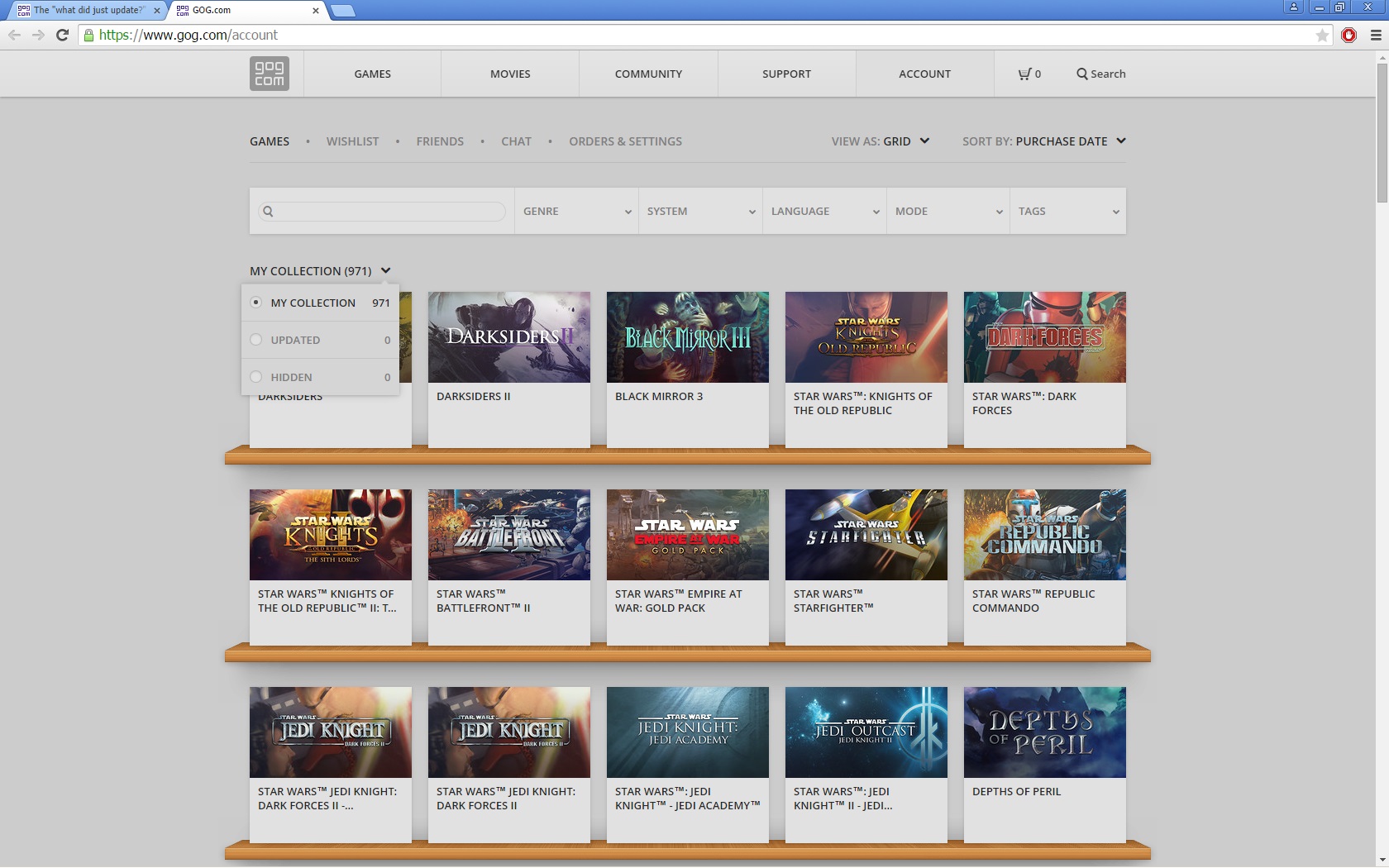Image resolution: width=1389 pixels, height=868 pixels.
Task: Click the "BLACK MIRROR 3" title text
Action: coord(659,396)
